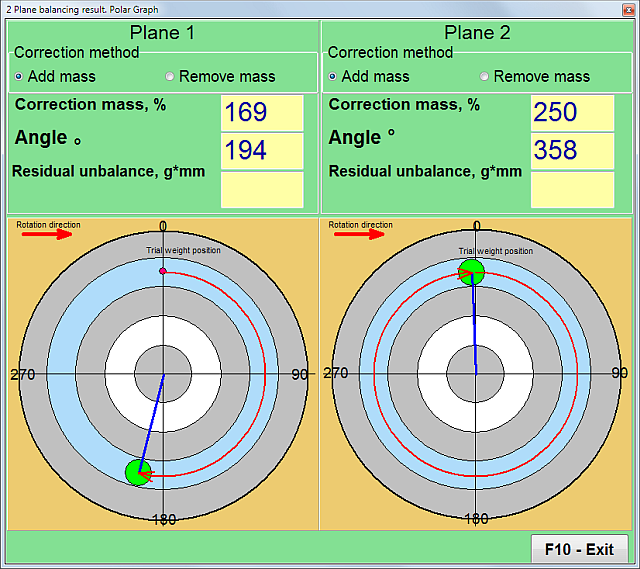Screen dimensions: 640x569
Task: Click the F10 - Exit button
Action: pos(579,549)
